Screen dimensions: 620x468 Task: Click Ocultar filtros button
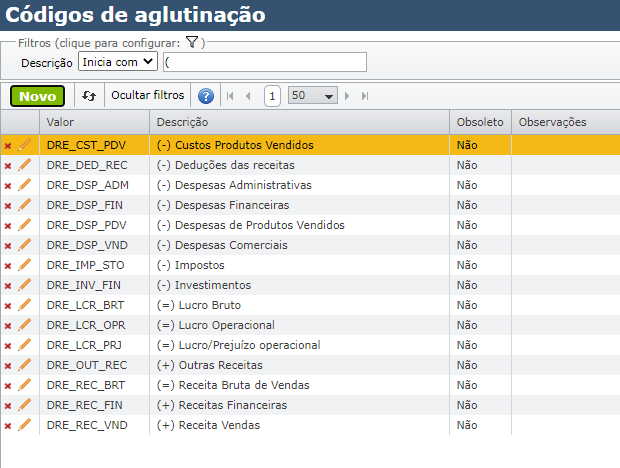coord(147,95)
